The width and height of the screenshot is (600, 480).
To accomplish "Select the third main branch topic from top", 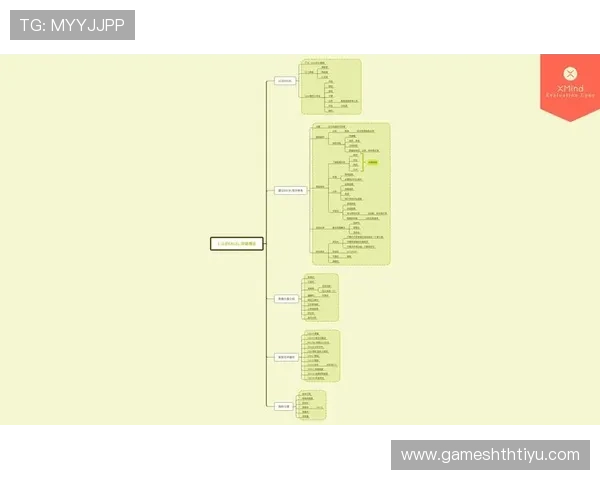I will 286,298.
